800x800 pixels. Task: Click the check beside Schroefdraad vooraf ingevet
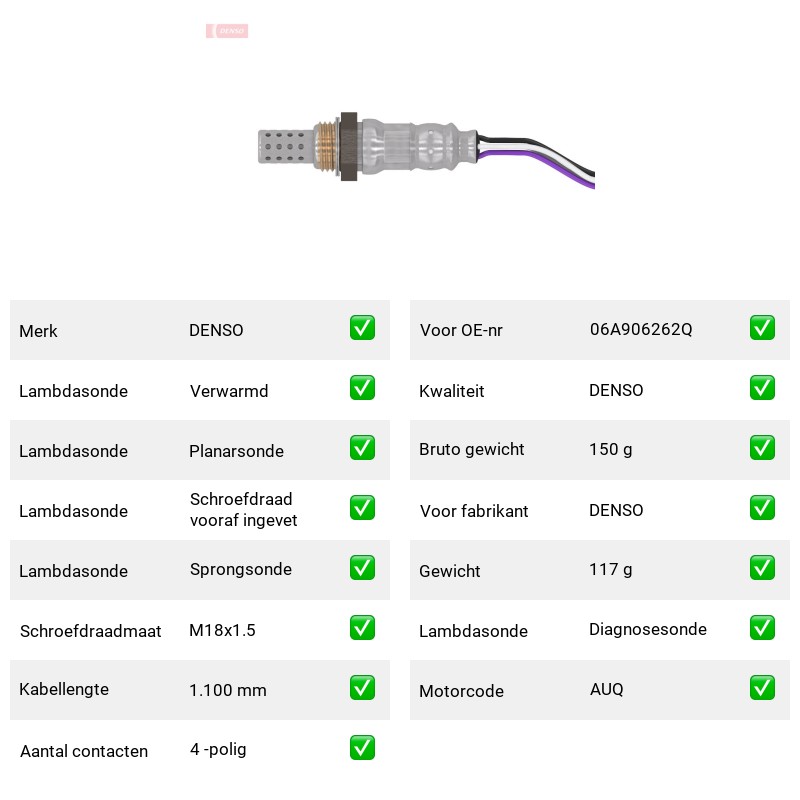click(362, 508)
